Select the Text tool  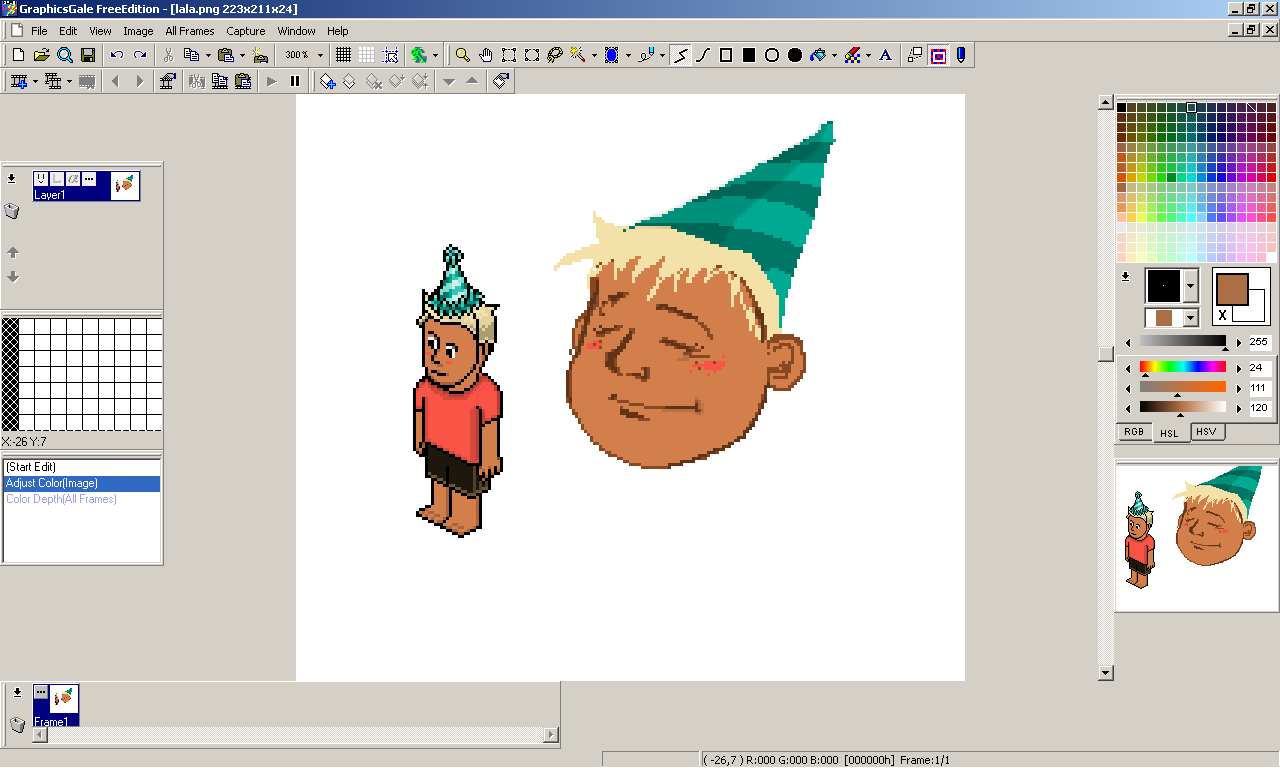(x=885, y=55)
